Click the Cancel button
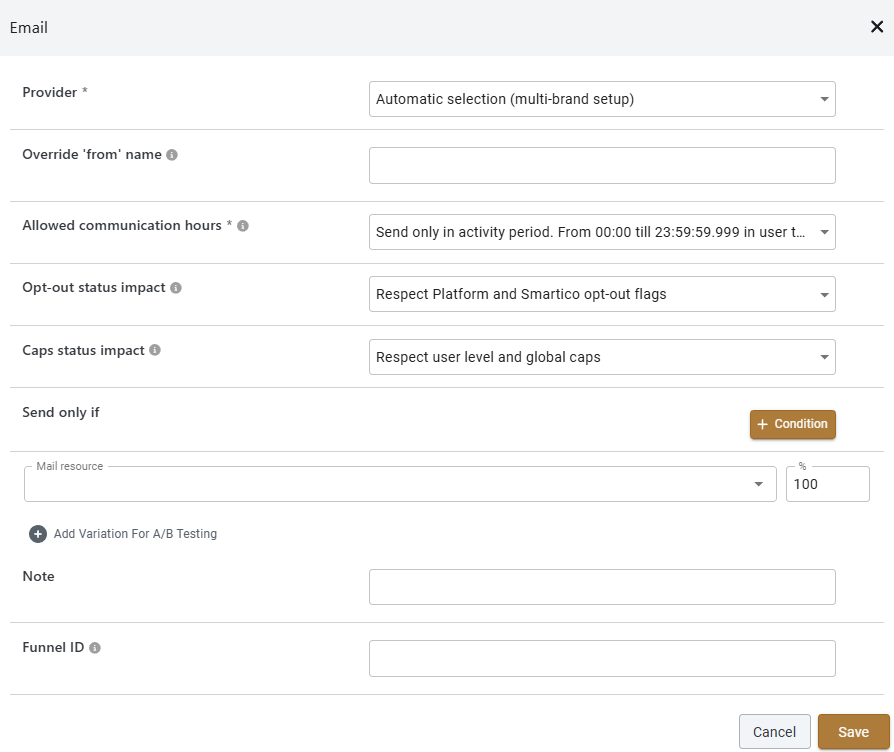The width and height of the screenshot is (894, 752). point(774,732)
